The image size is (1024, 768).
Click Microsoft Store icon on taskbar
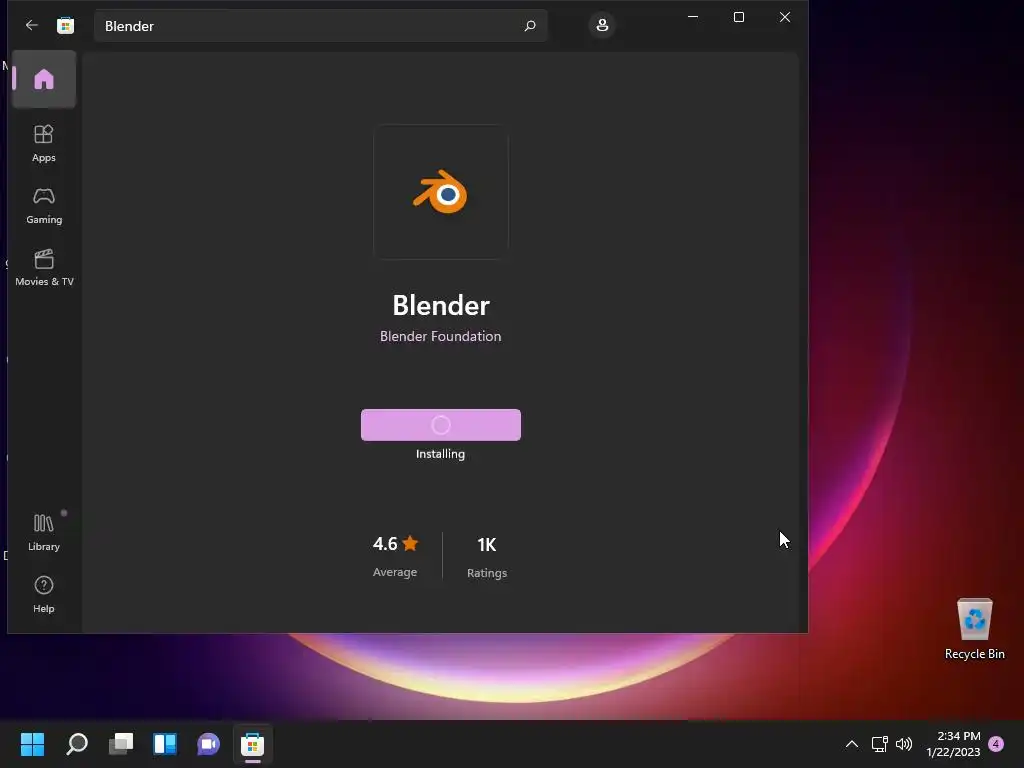(252, 744)
